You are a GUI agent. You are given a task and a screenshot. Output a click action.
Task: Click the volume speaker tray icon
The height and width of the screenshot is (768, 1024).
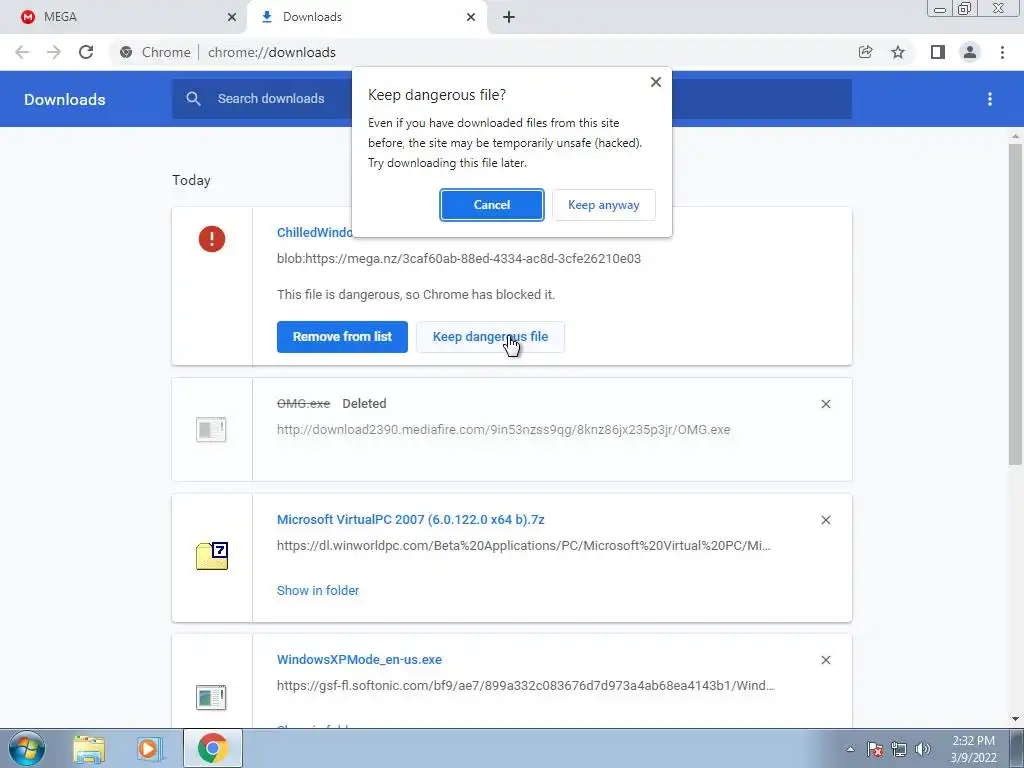(923, 749)
